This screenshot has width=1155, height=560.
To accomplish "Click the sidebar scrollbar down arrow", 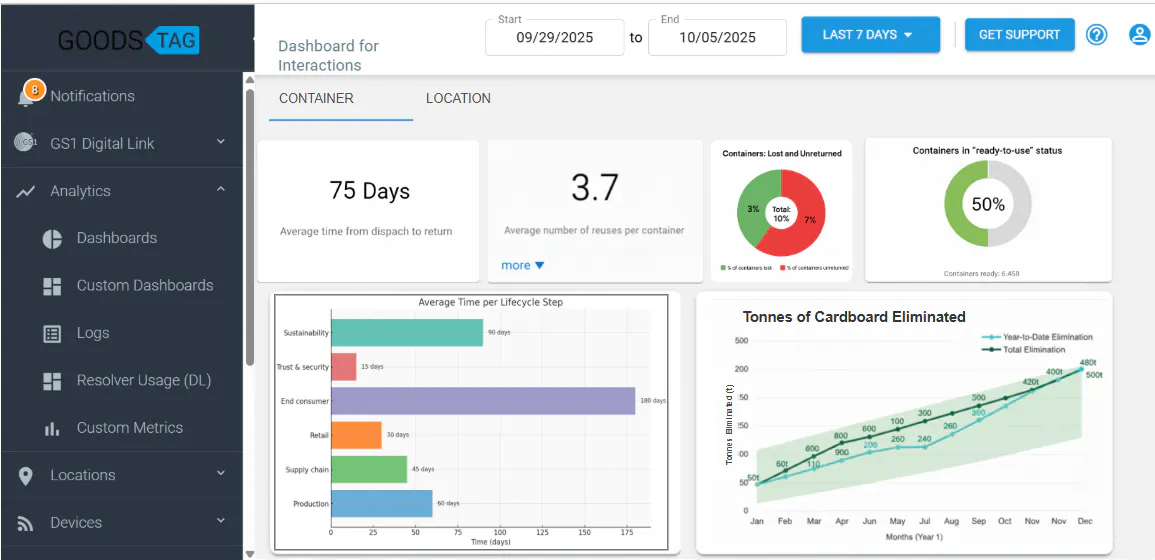I will tap(249, 553).
